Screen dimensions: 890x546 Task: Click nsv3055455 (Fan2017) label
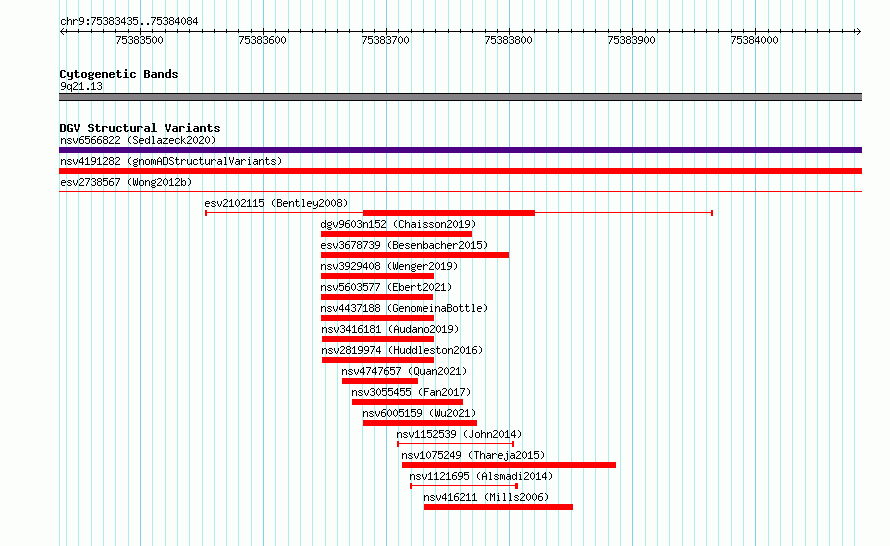click(x=412, y=392)
